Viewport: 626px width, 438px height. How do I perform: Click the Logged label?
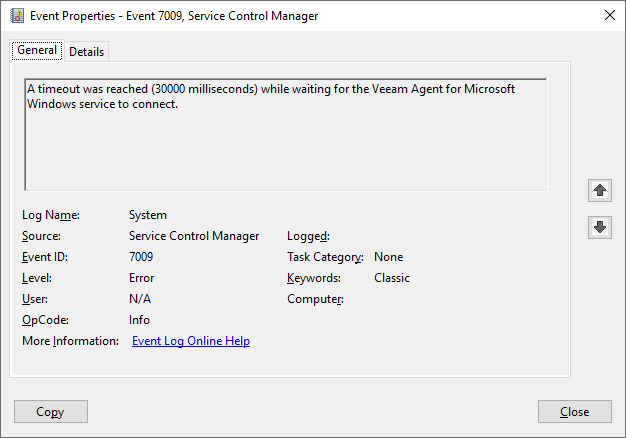pos(308,236)
